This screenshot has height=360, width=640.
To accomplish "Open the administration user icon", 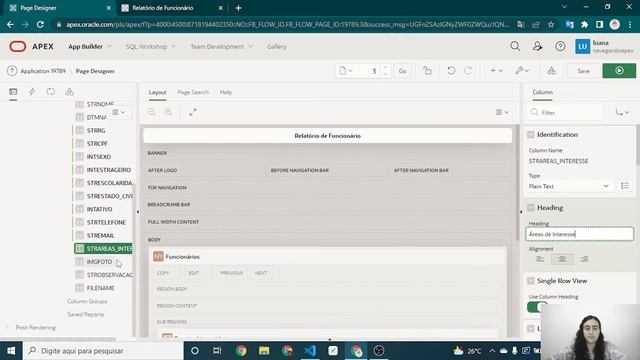I will pyautogui.click(x=538, y=47).
